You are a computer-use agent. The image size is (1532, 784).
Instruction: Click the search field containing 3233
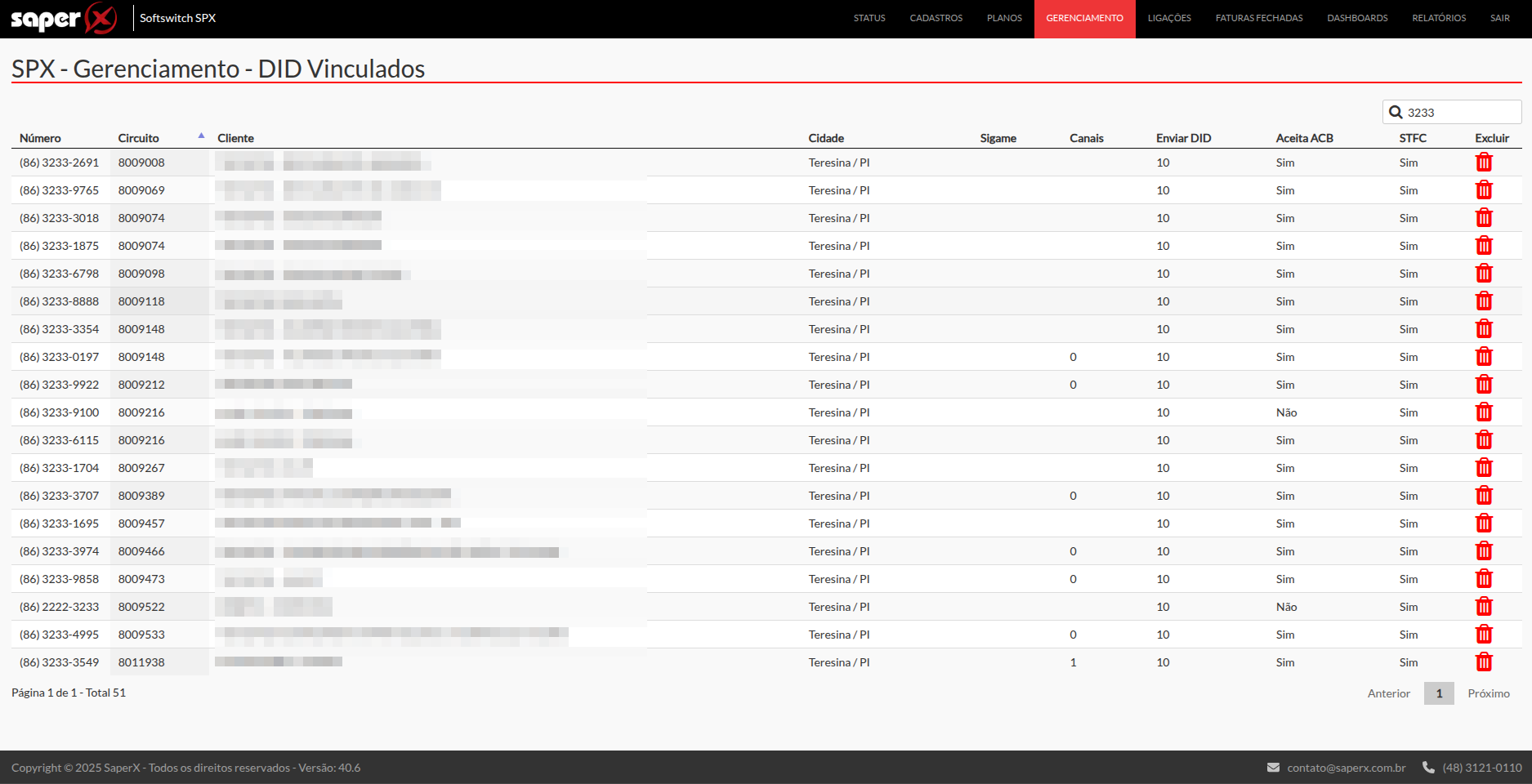click(1458, 113)
